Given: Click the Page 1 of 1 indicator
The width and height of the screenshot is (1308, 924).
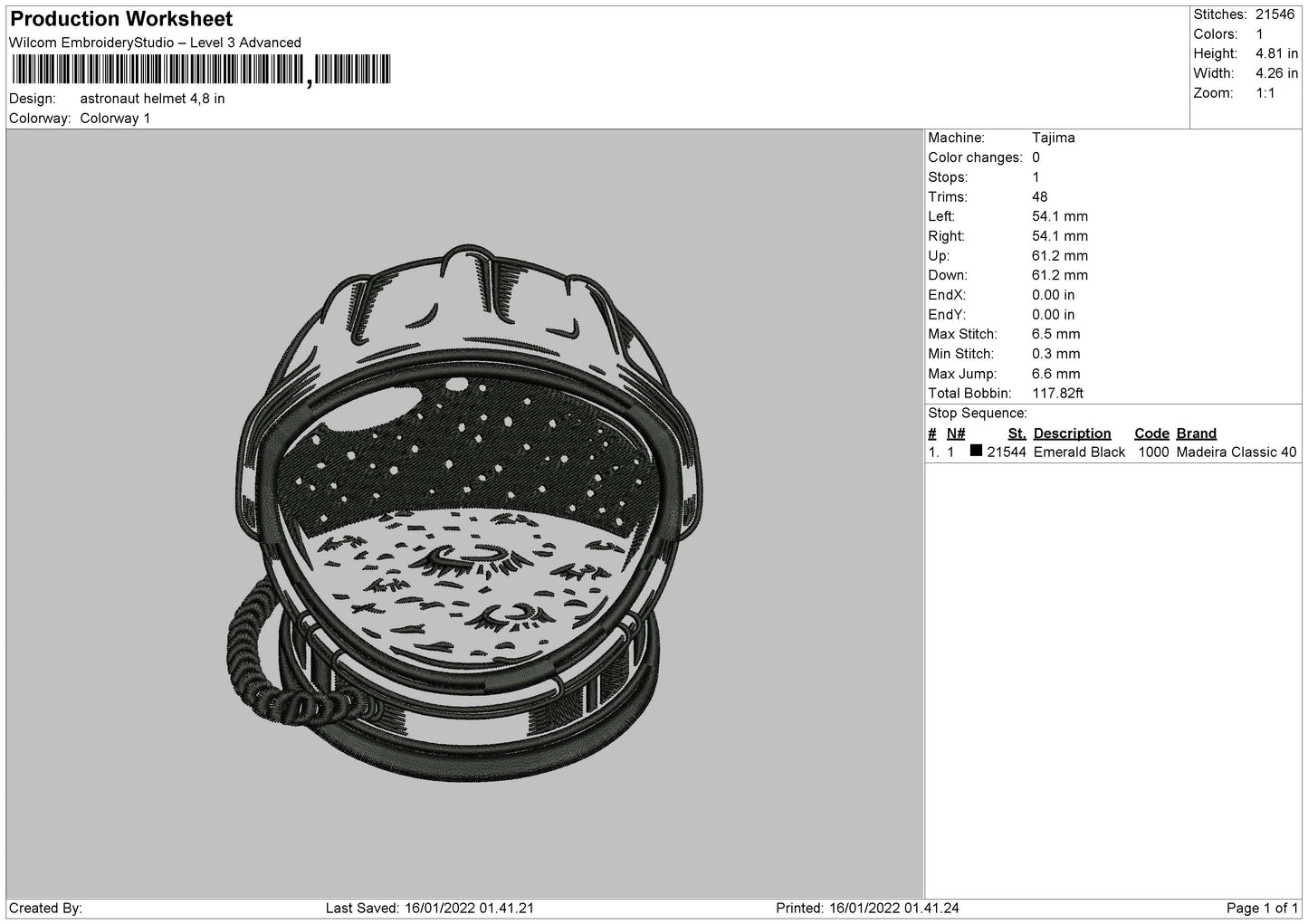Looking at the screenshot, I should 1262,908.
